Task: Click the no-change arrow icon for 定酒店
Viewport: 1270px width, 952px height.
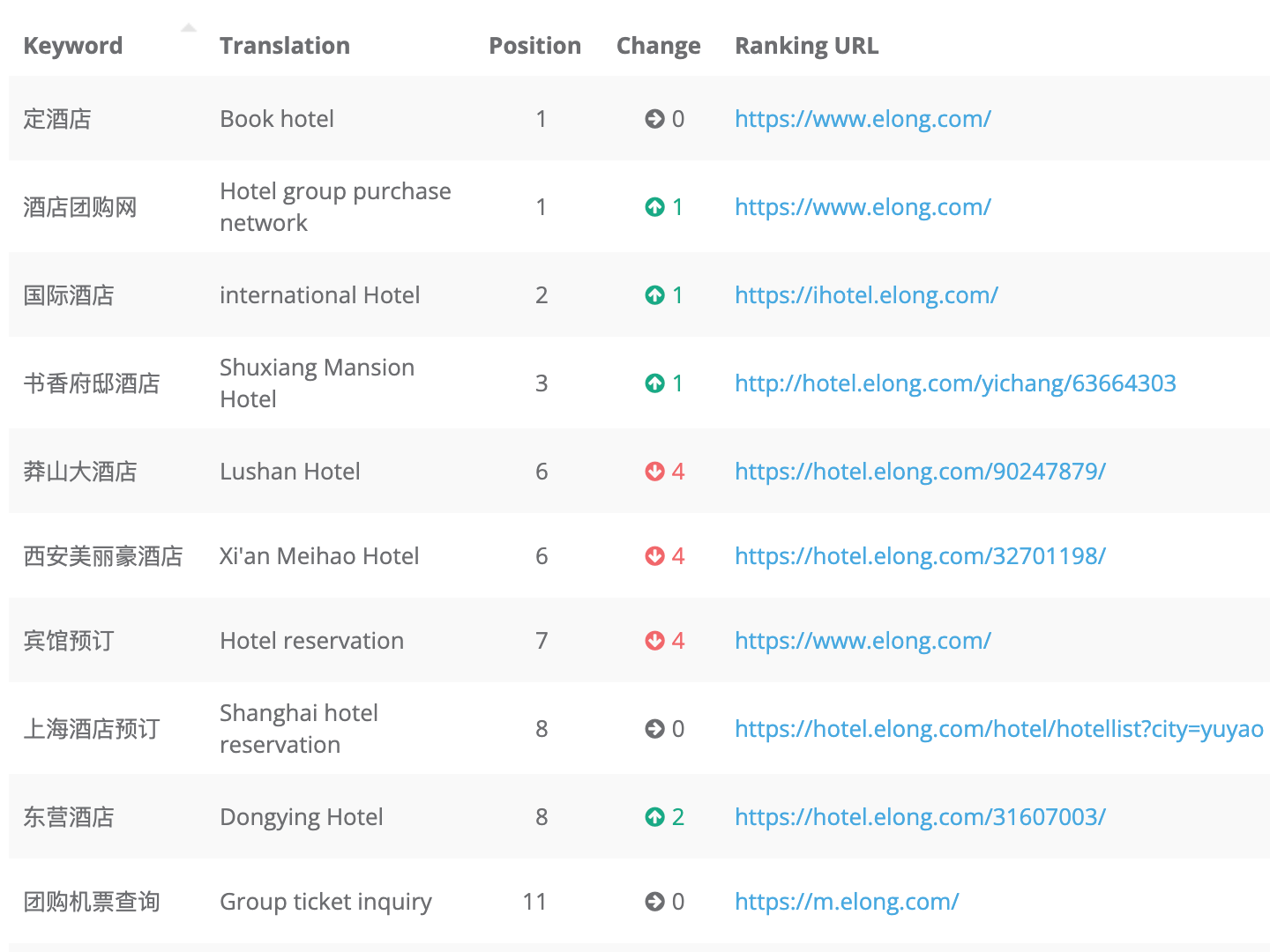Action: coord(654,119)
